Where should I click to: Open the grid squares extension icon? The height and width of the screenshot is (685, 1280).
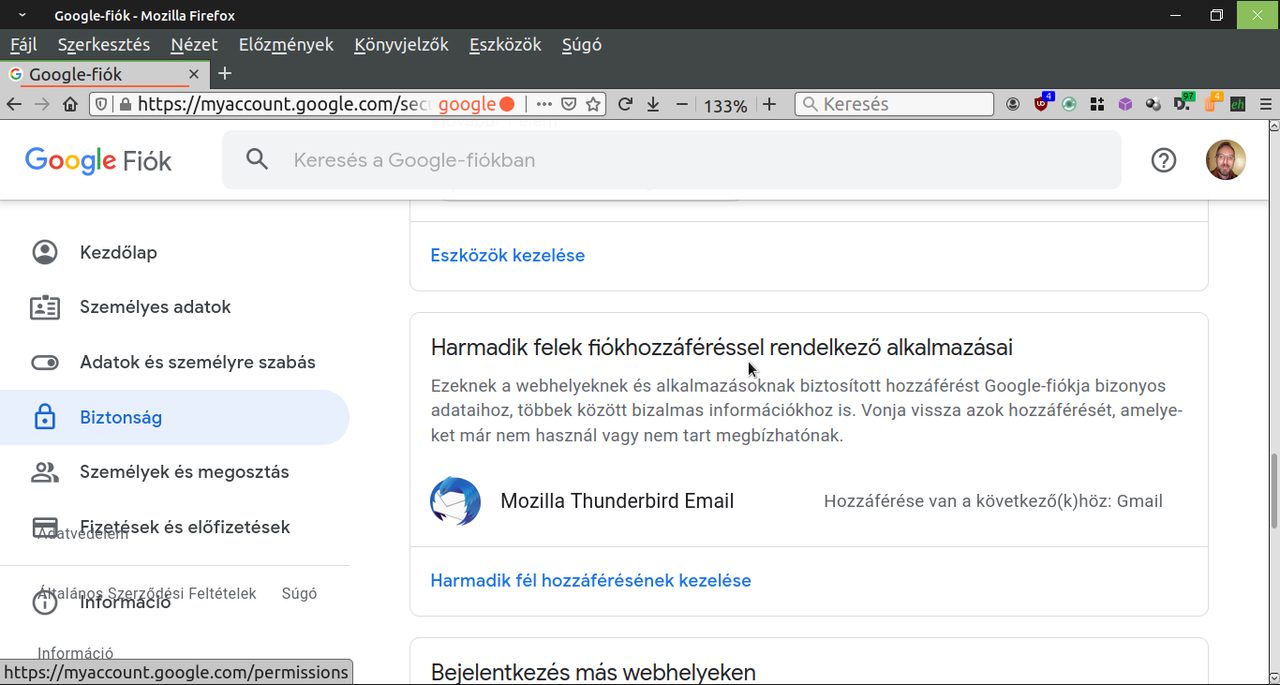[1097, 104]
